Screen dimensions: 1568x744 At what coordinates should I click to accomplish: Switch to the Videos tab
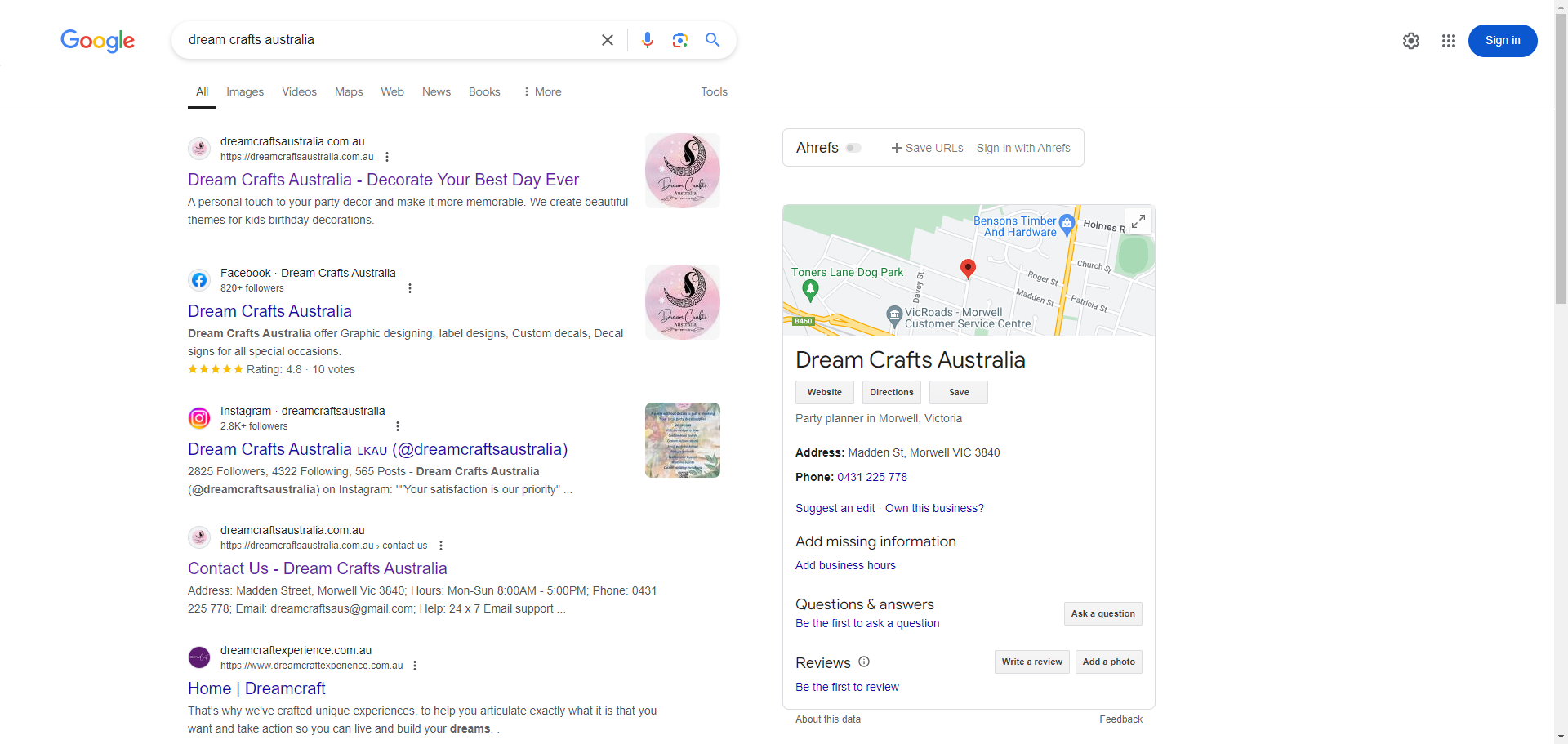click(299, 91)
